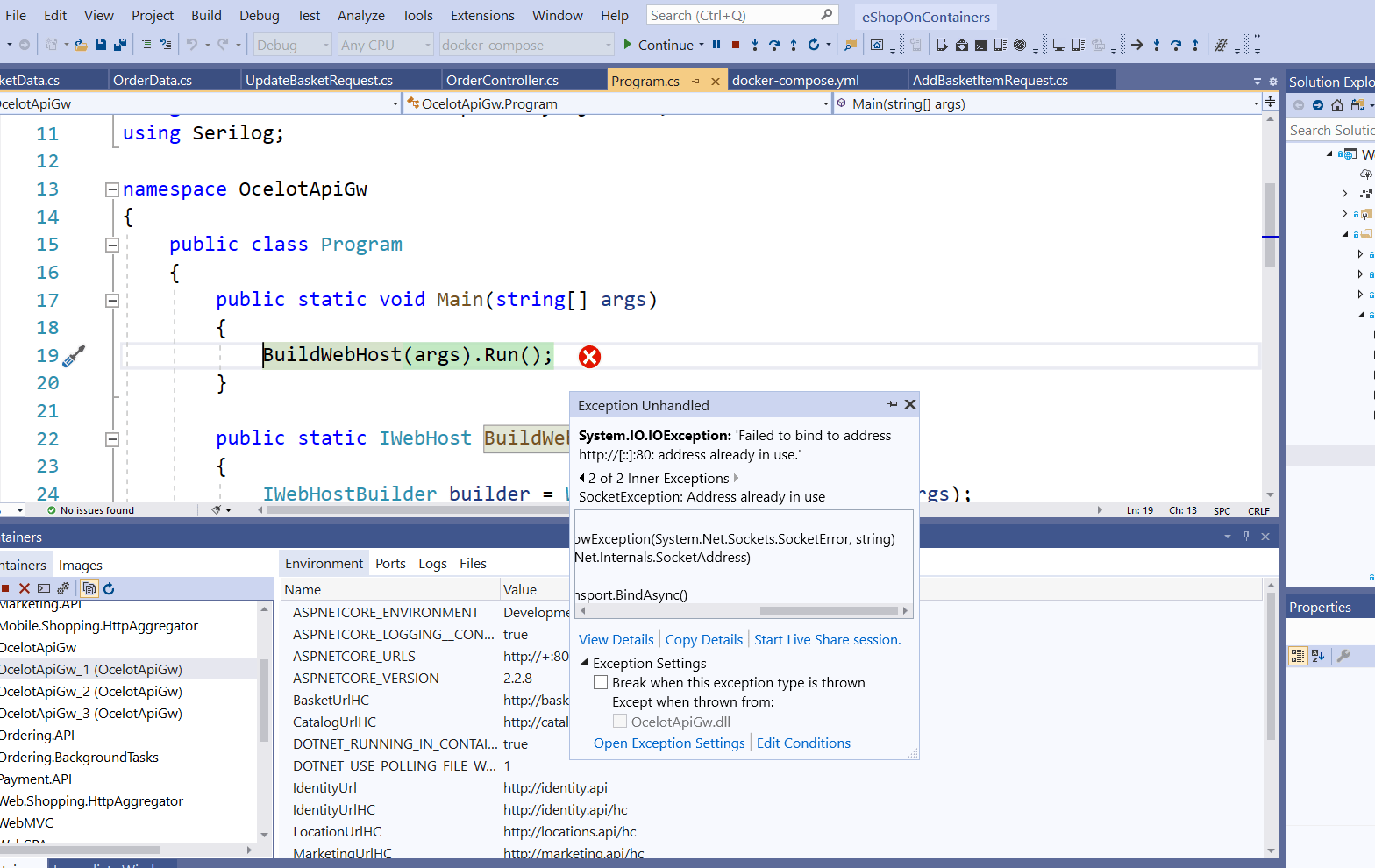The image size is (1375, 868).
Task: Click Start Live Share session link
Action: [828, 640]
